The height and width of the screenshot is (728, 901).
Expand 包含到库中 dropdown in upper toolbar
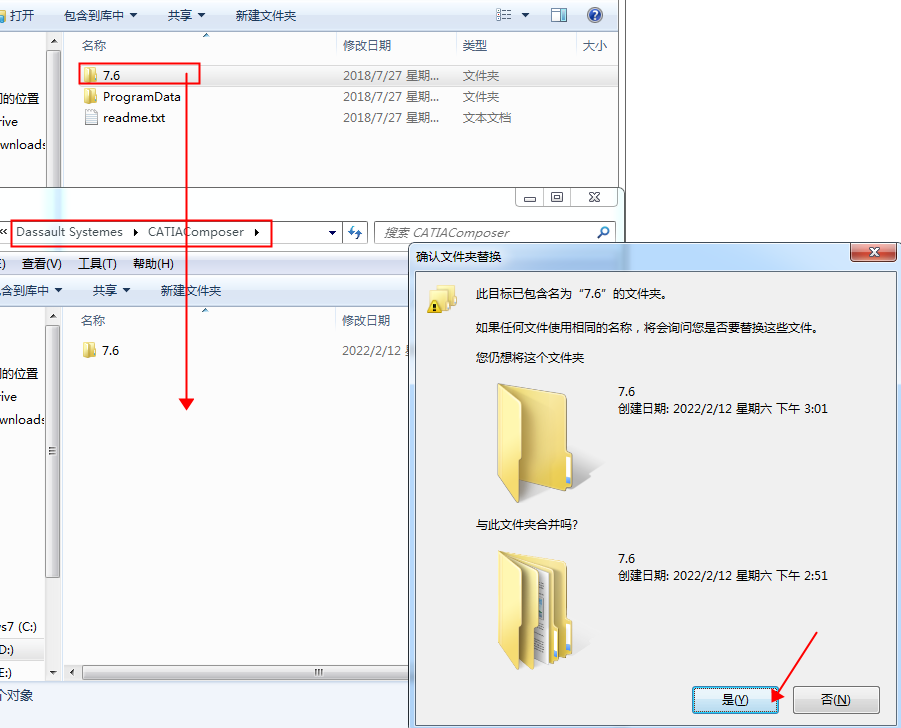click(101, 16)
